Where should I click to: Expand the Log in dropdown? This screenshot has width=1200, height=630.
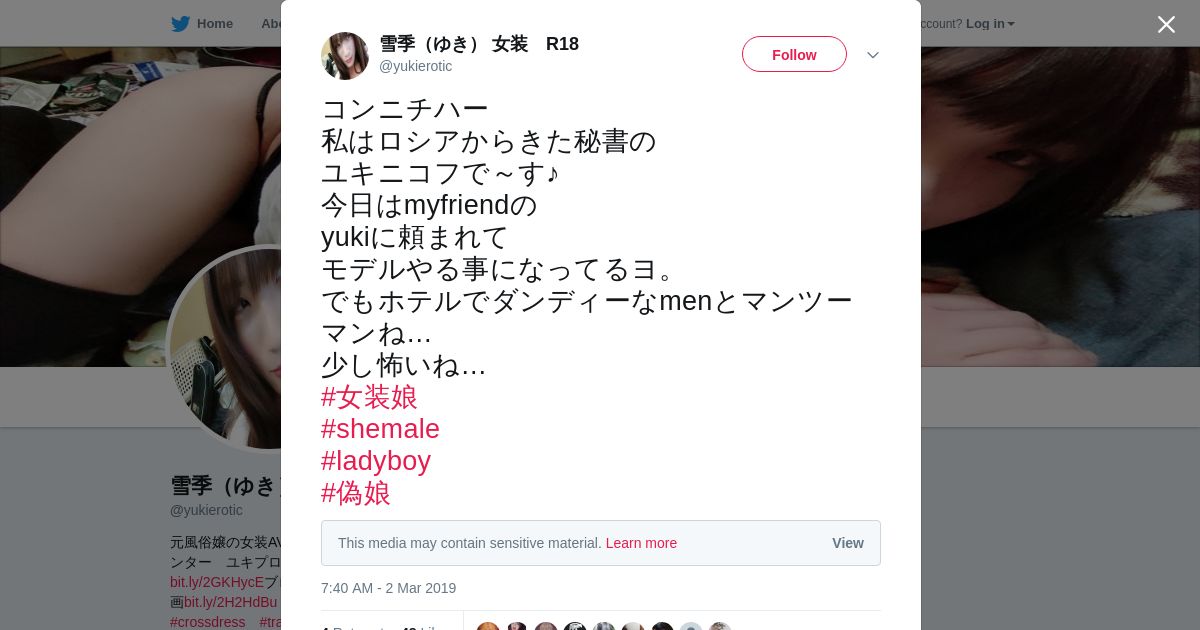[x=990, y=24]
